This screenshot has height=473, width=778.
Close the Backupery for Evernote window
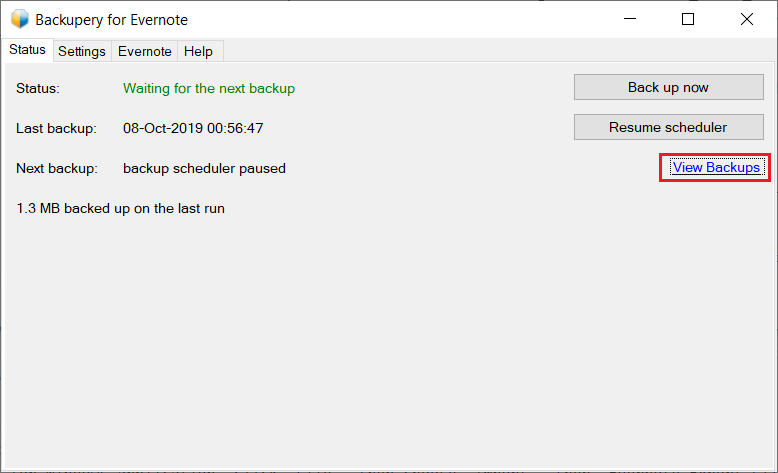[x=746, y=19]
